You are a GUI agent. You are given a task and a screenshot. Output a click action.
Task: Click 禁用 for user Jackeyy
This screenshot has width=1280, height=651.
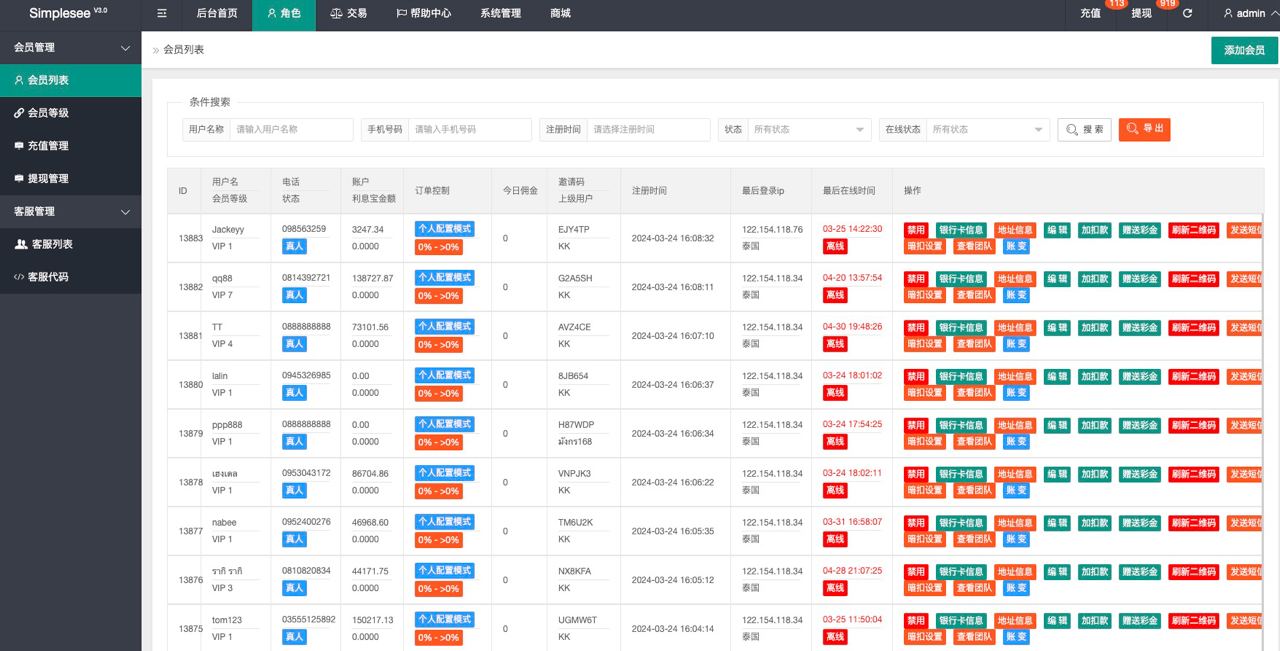pyautogui.click(x=916, y=230)
